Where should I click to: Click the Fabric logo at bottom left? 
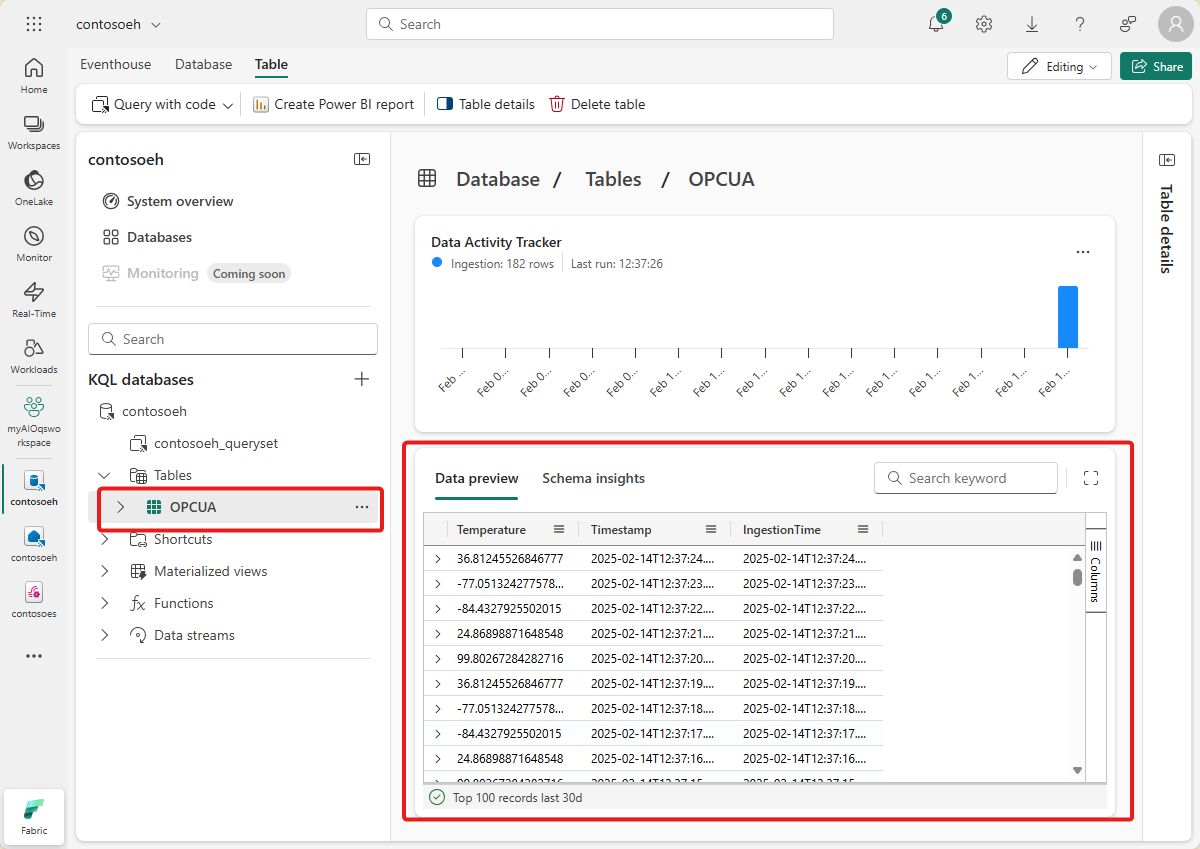[x=33, y=816]
